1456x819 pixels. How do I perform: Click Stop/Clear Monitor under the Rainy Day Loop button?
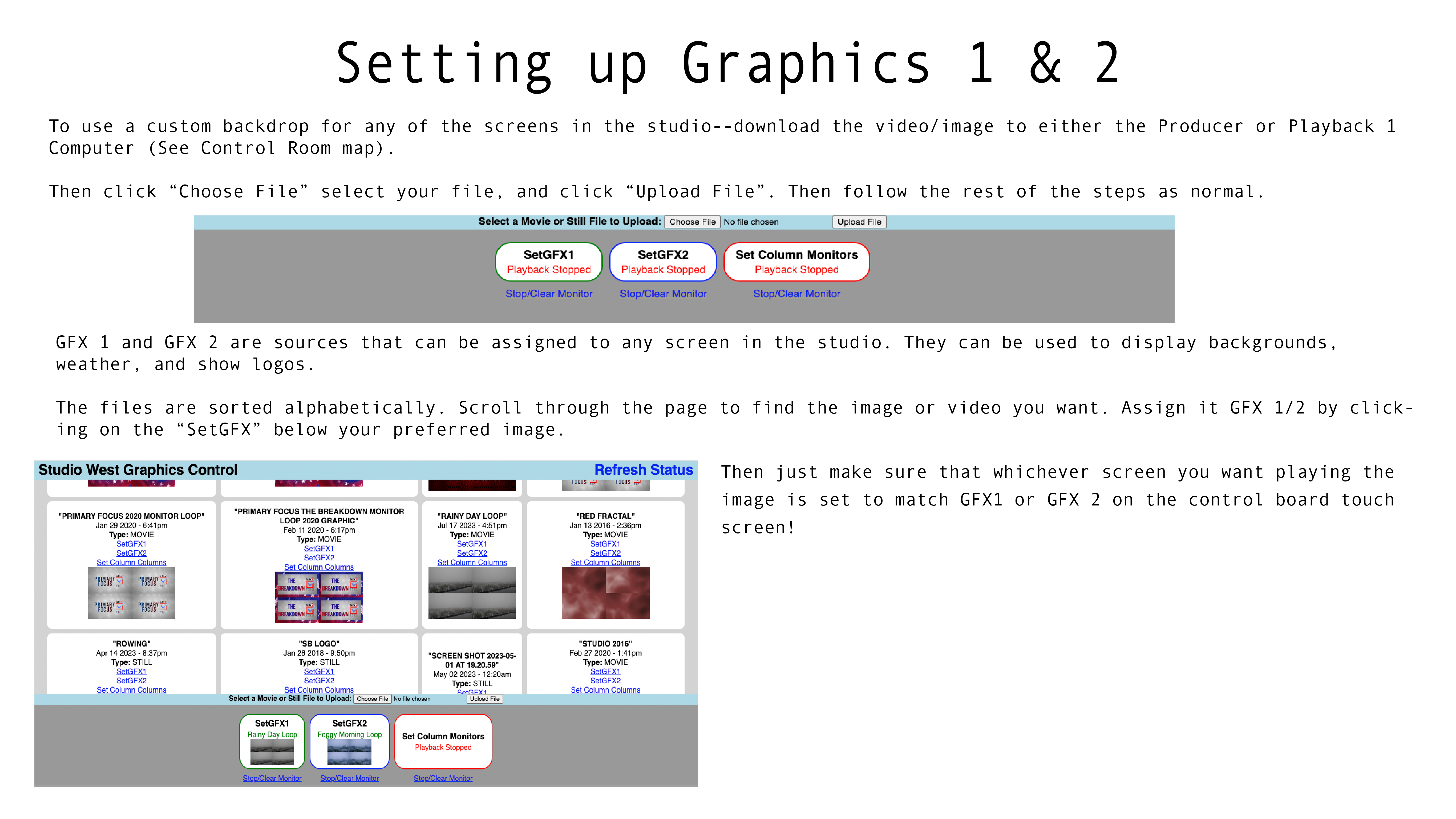(272, 779)
